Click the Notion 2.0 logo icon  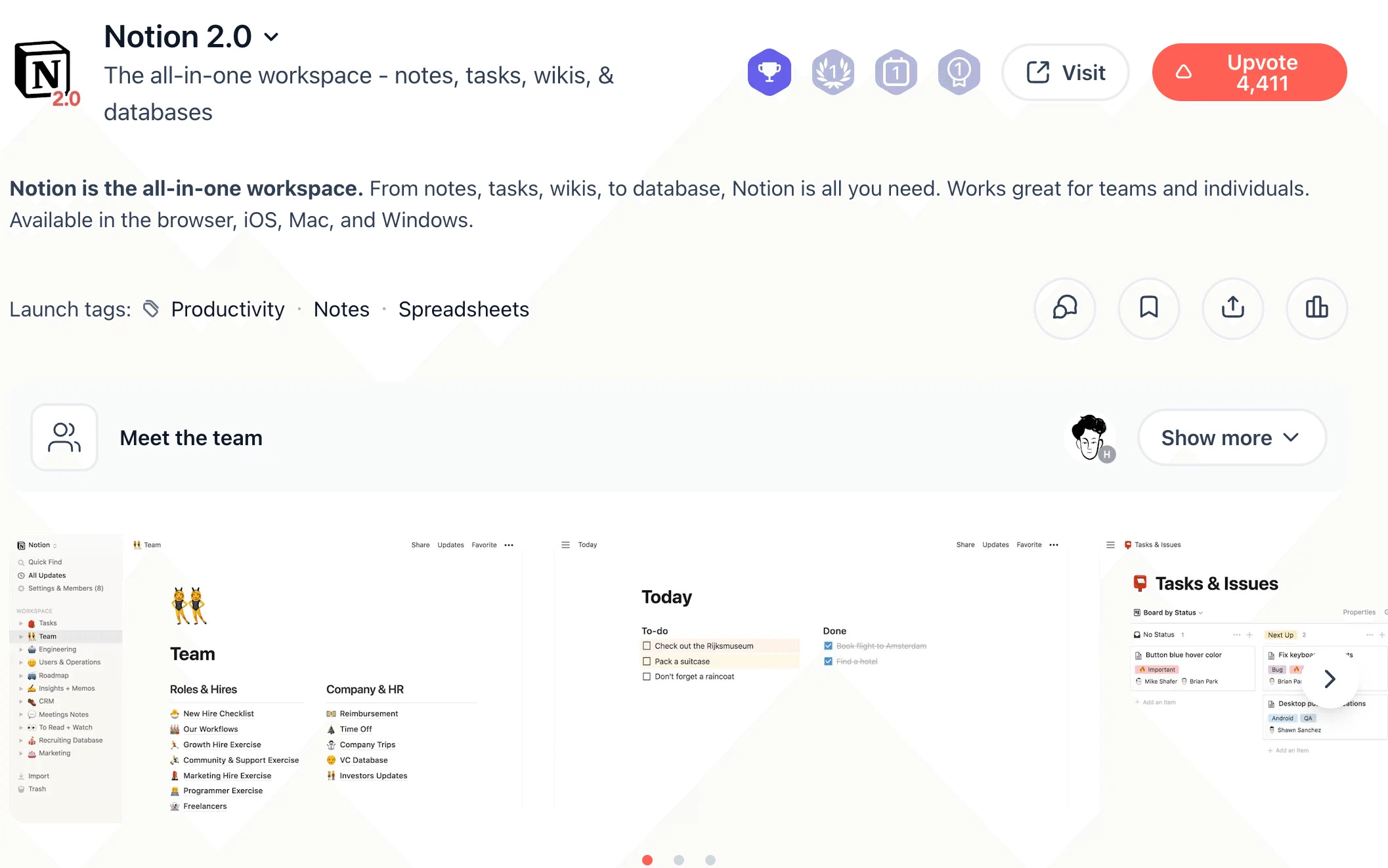(x=46, y=72)
